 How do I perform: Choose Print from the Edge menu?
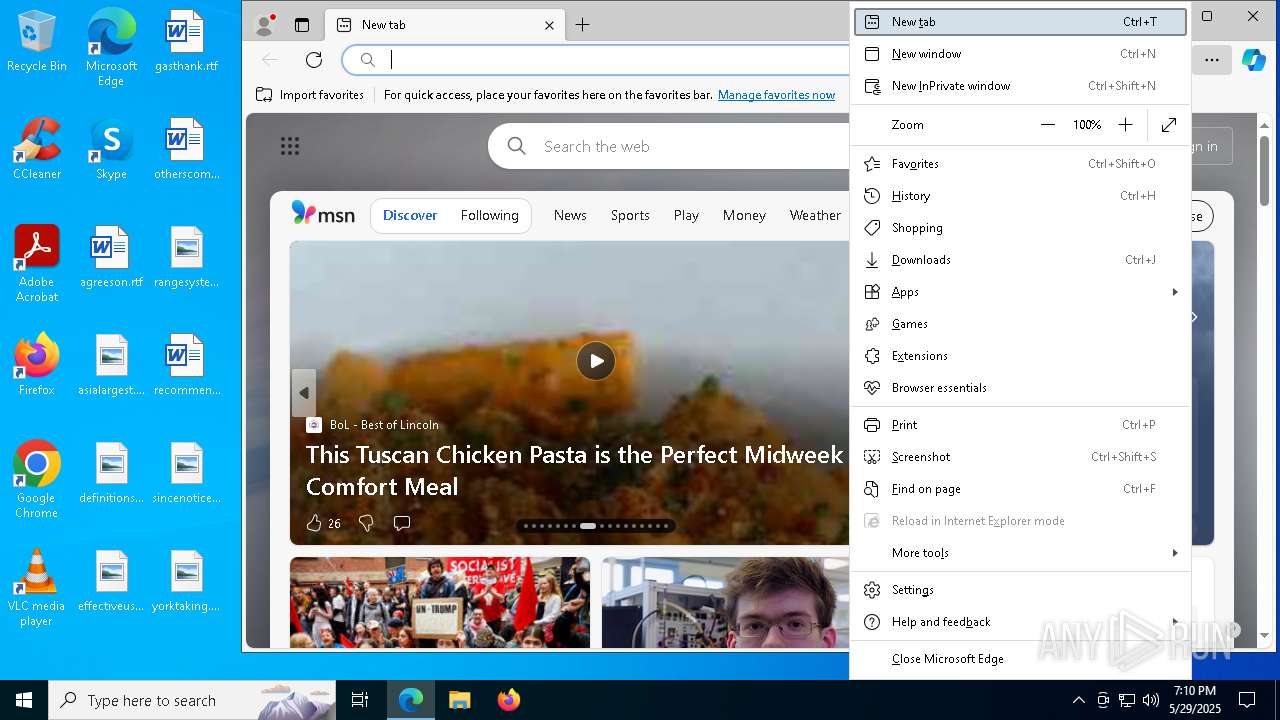point(1020,425)
